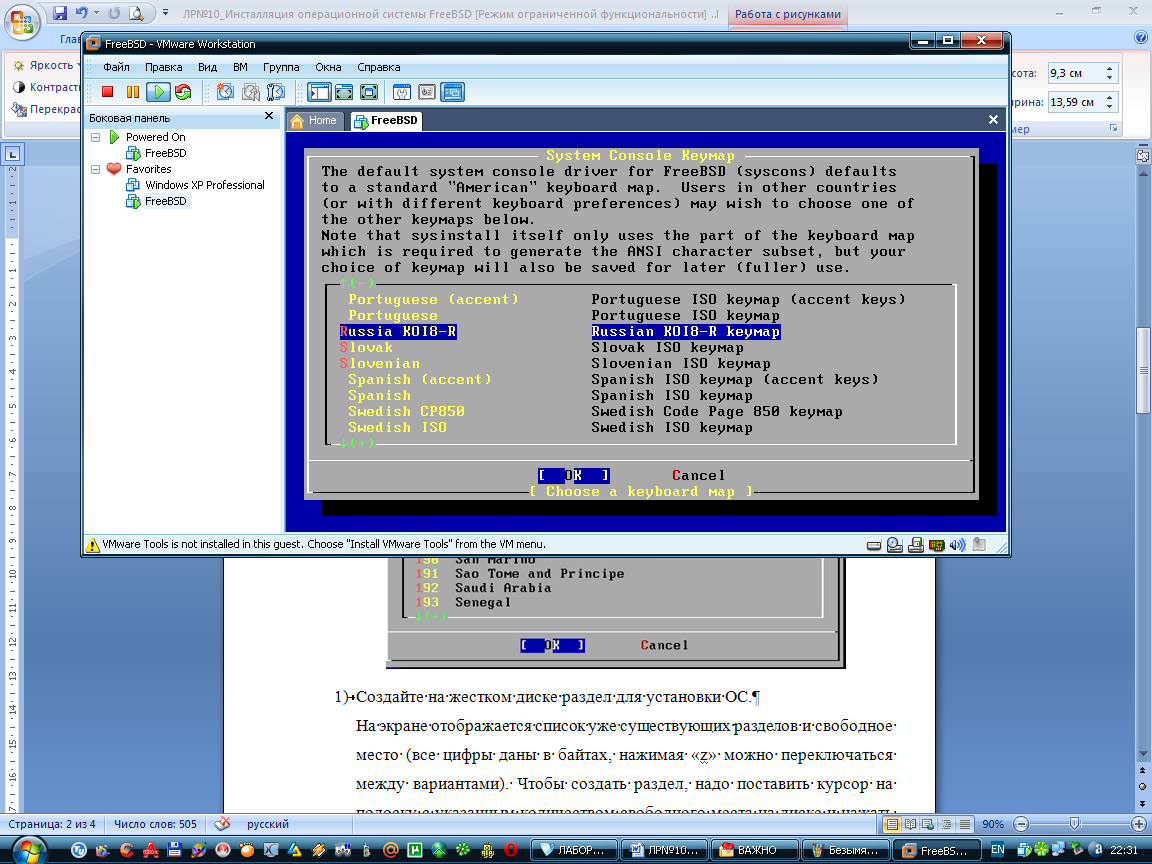Click the page counter Страница: 2 из 4

coord(51,824)
